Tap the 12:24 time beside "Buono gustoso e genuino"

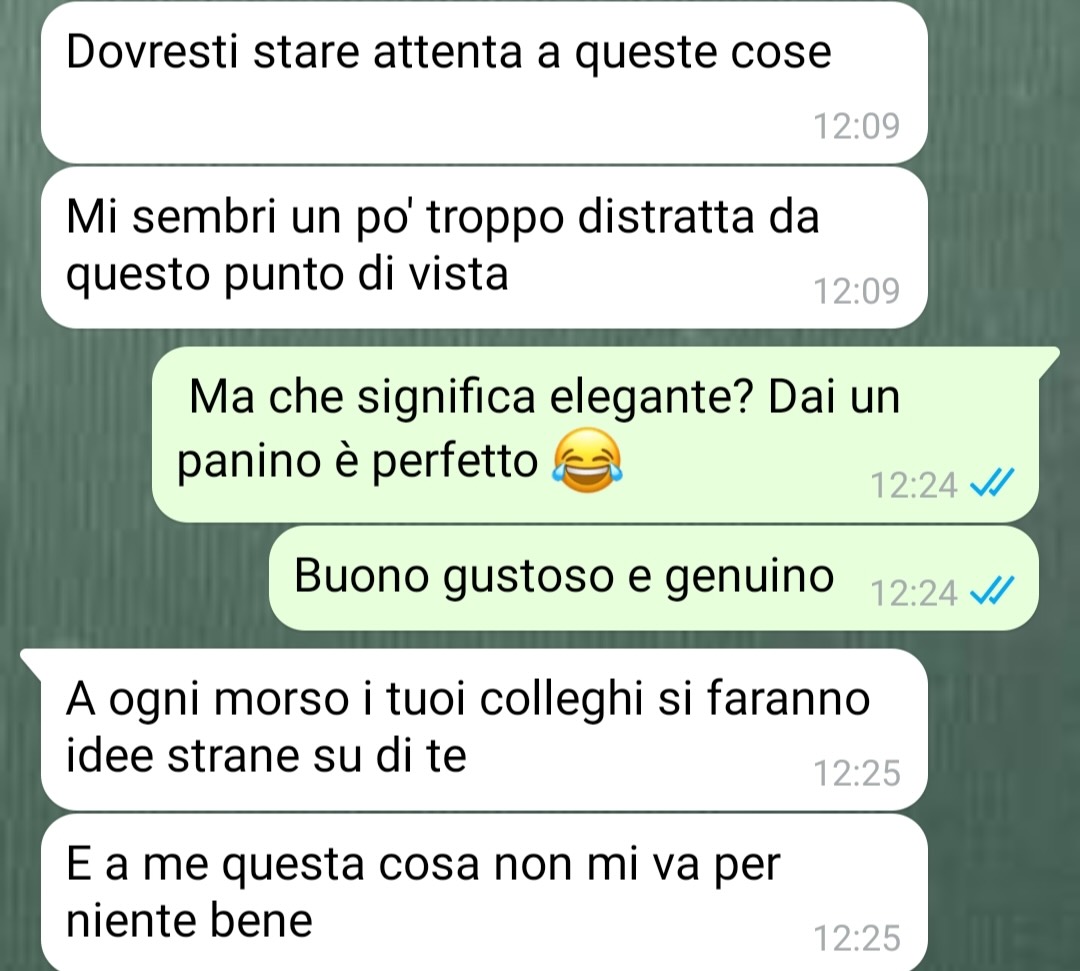[913, 592]
